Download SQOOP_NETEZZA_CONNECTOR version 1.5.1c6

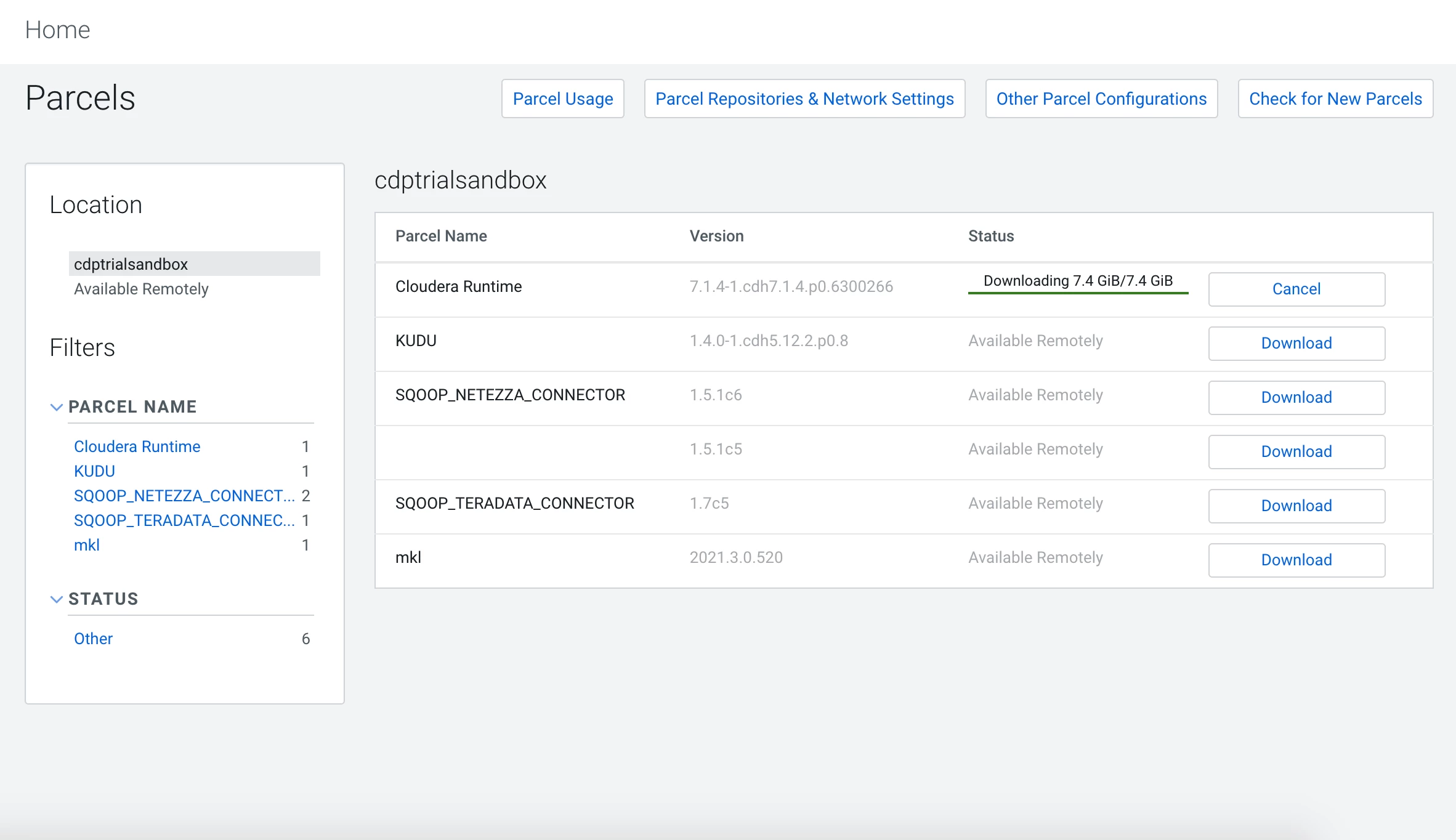1296,397
